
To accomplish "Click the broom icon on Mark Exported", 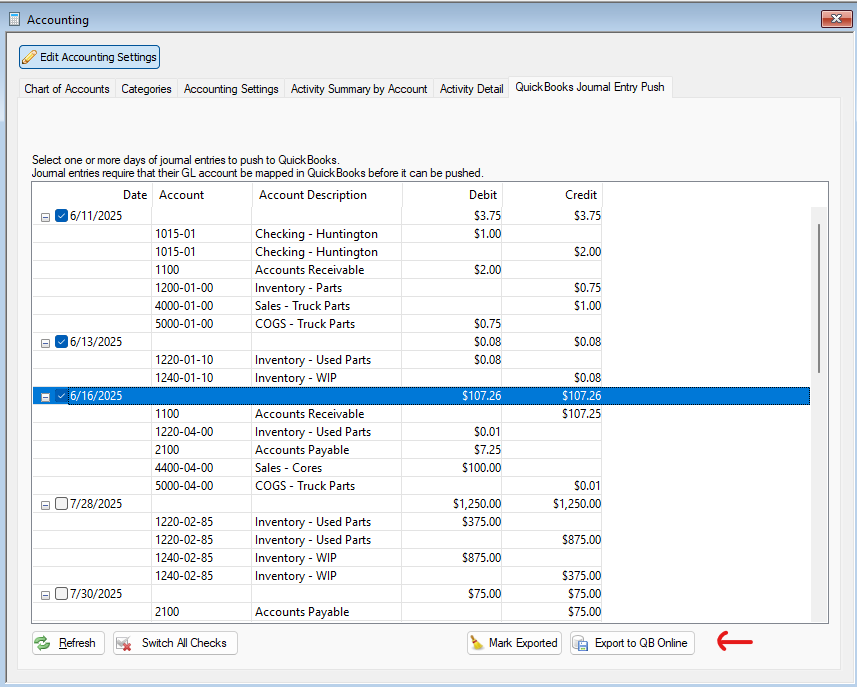I will 477,643.
